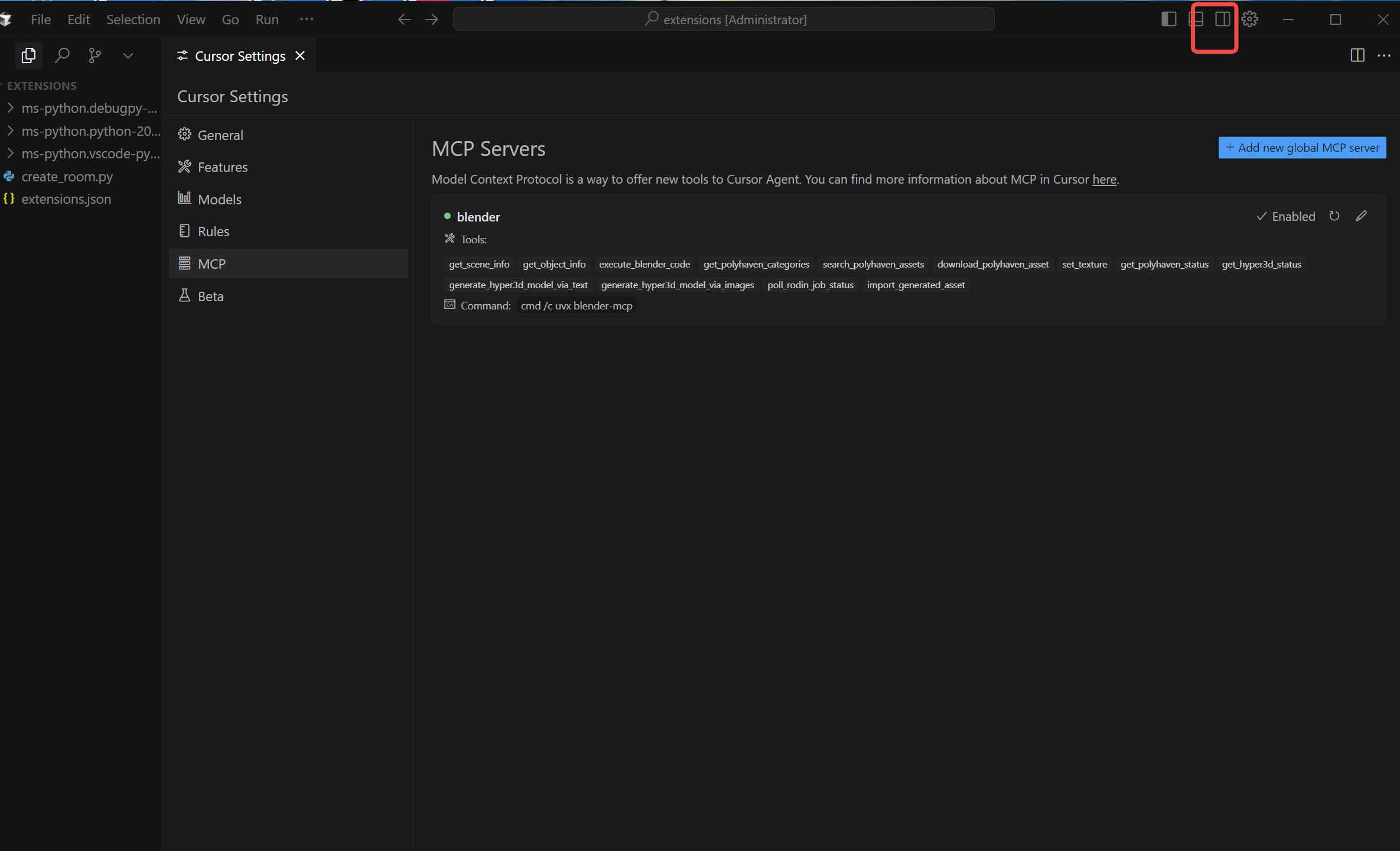The height and width of the screenshot is (851, 1400).
Task: Toggle the primary sidebar layout
Action: [1168, 19]
